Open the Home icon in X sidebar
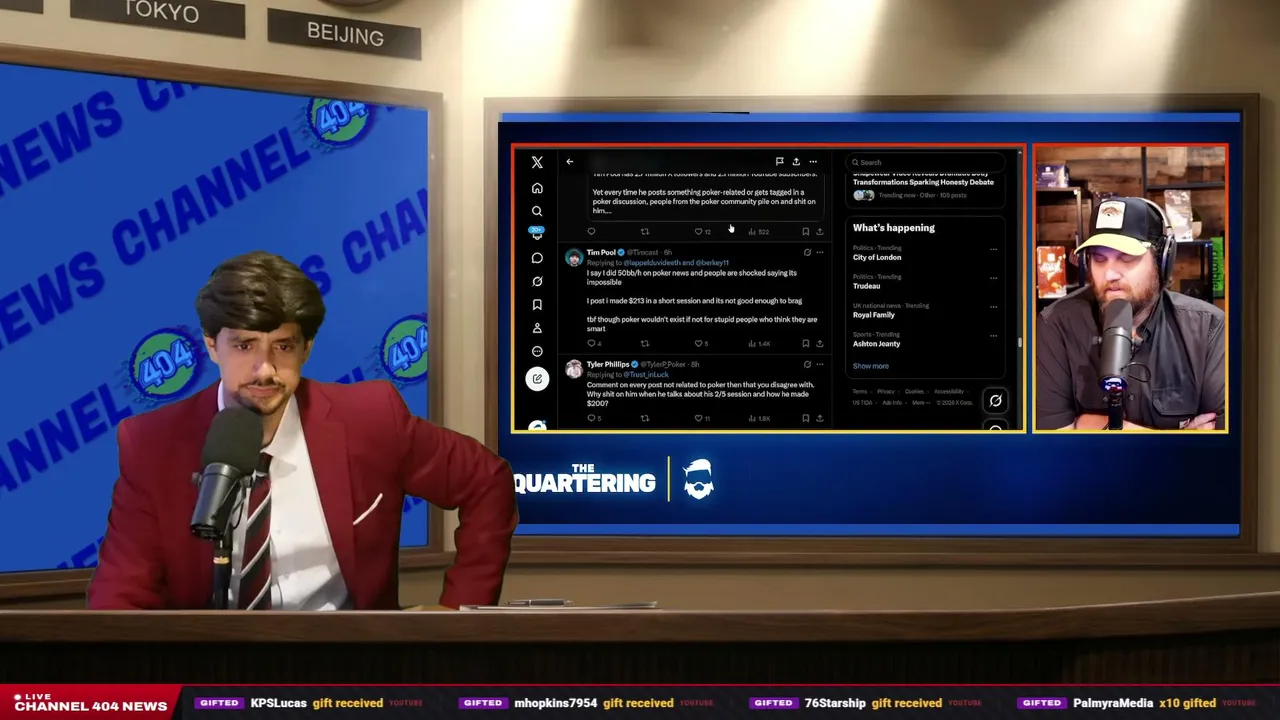The image size is (1280, 720). click(x=537, y=188)
